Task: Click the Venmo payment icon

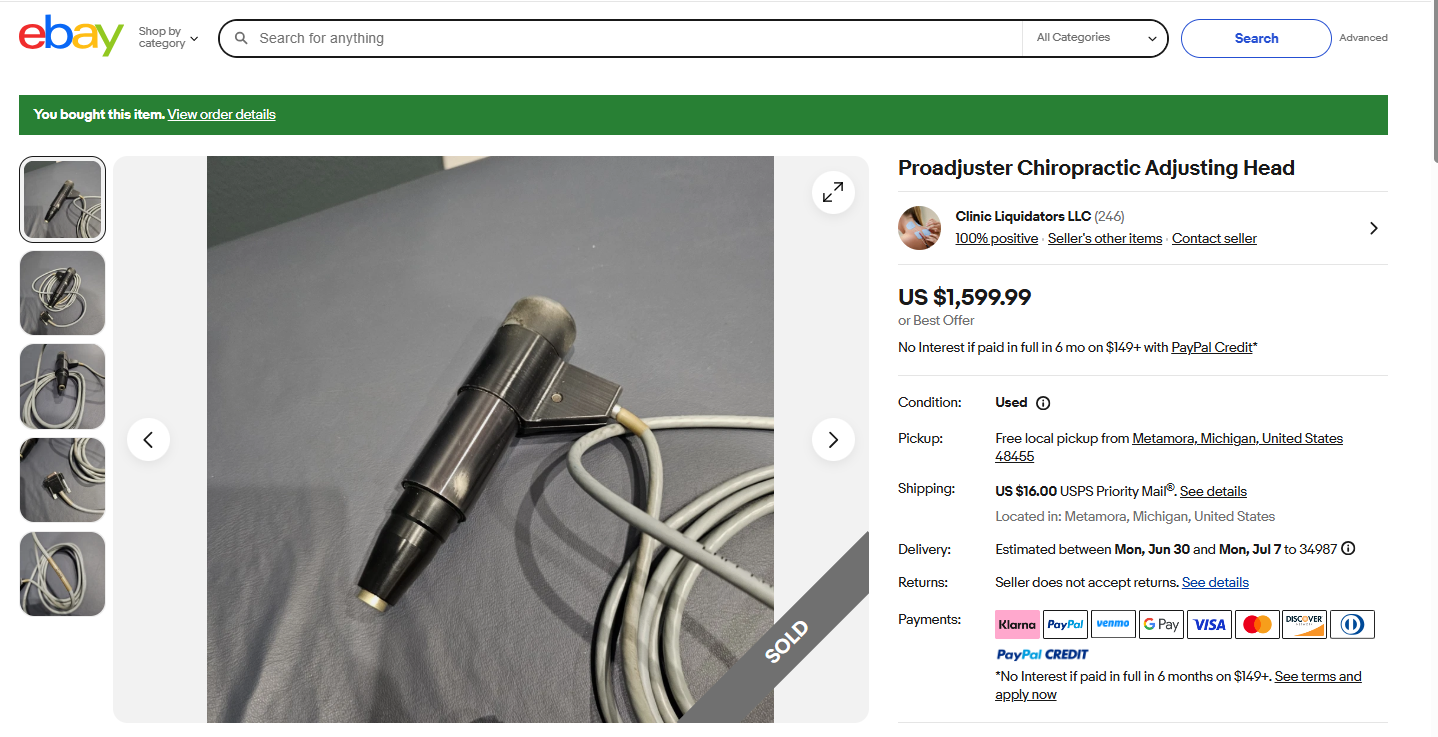Action: [x=1113, y=624]
